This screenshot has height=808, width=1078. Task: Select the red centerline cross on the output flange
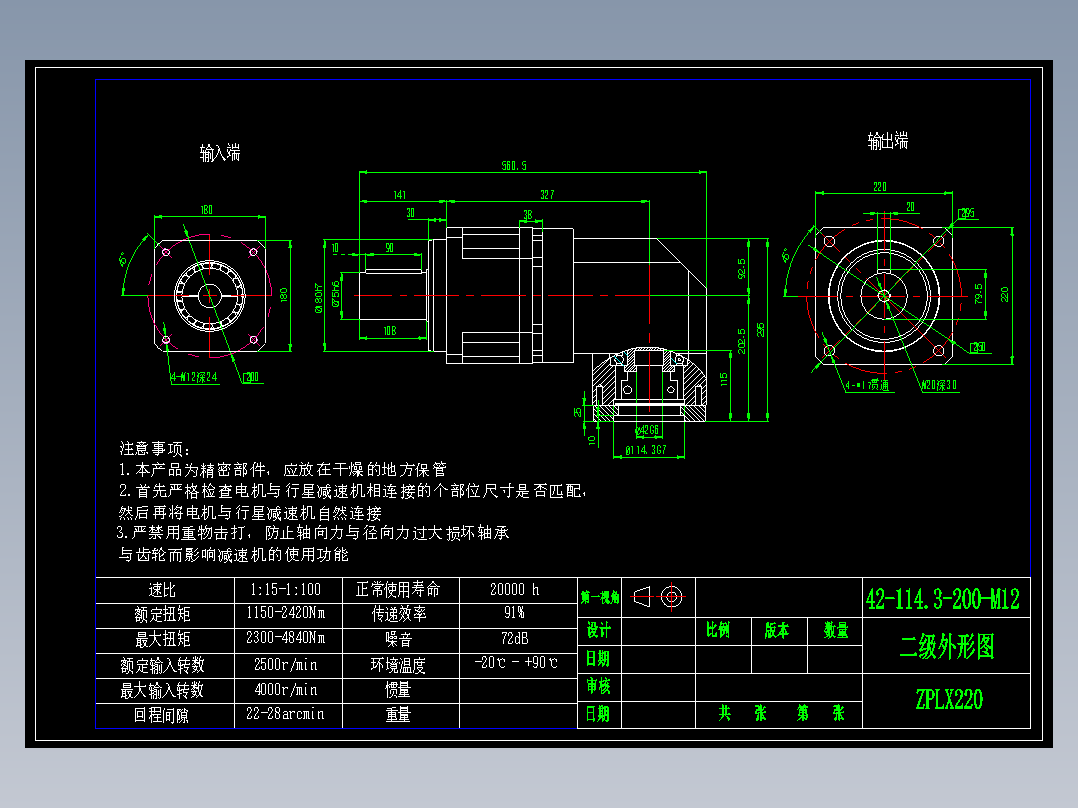pyautogui.click(x=884, y=295)
